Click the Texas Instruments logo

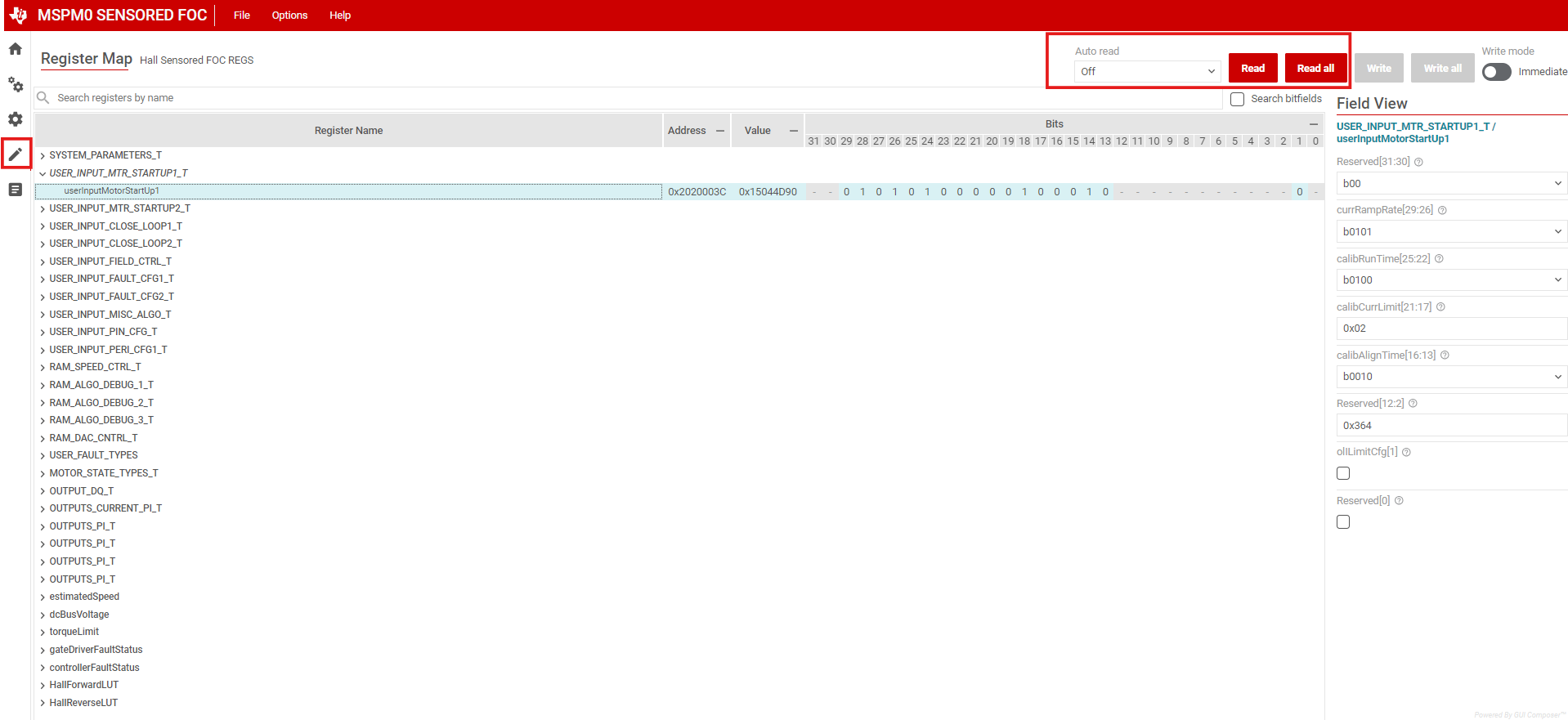coord(18,15)
